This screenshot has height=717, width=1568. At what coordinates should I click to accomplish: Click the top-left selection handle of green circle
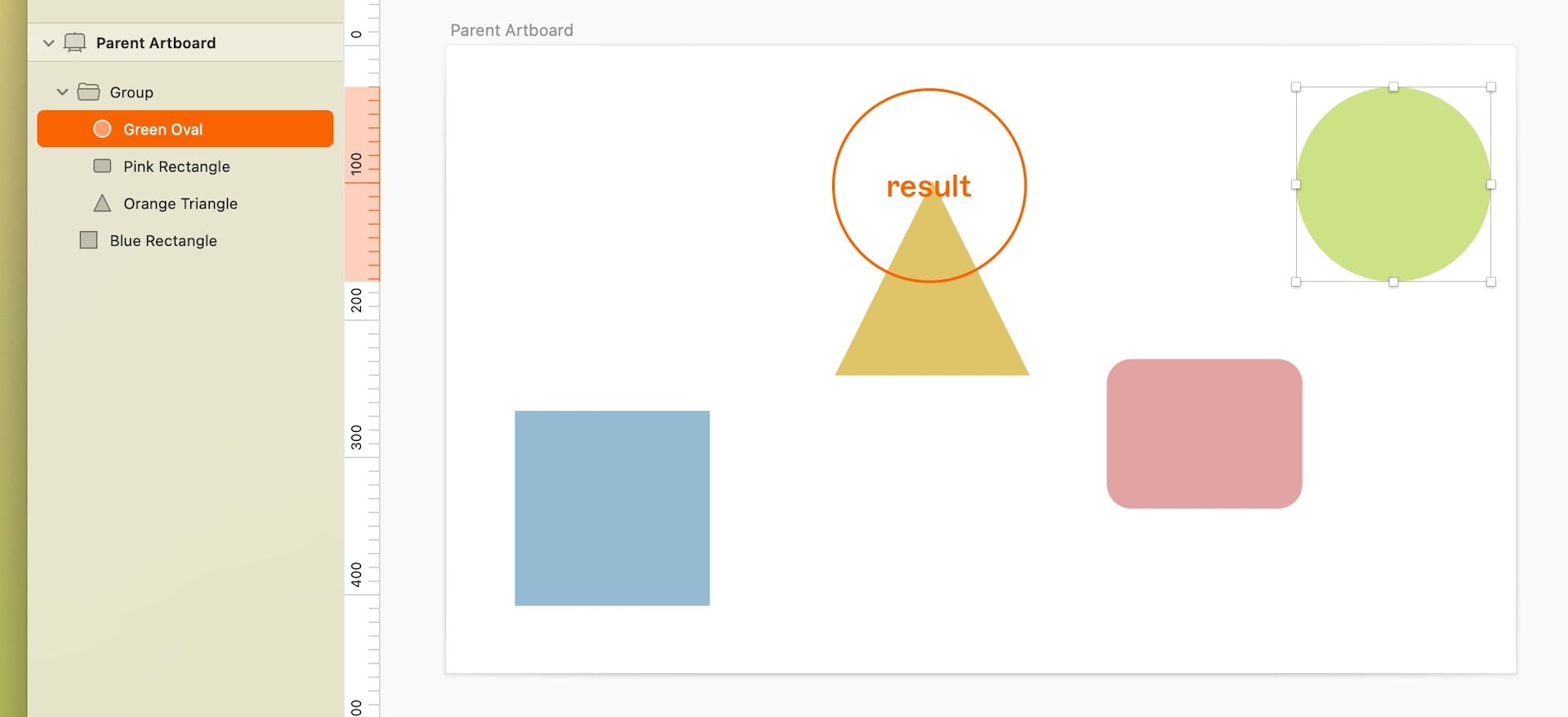(1296, 87)
